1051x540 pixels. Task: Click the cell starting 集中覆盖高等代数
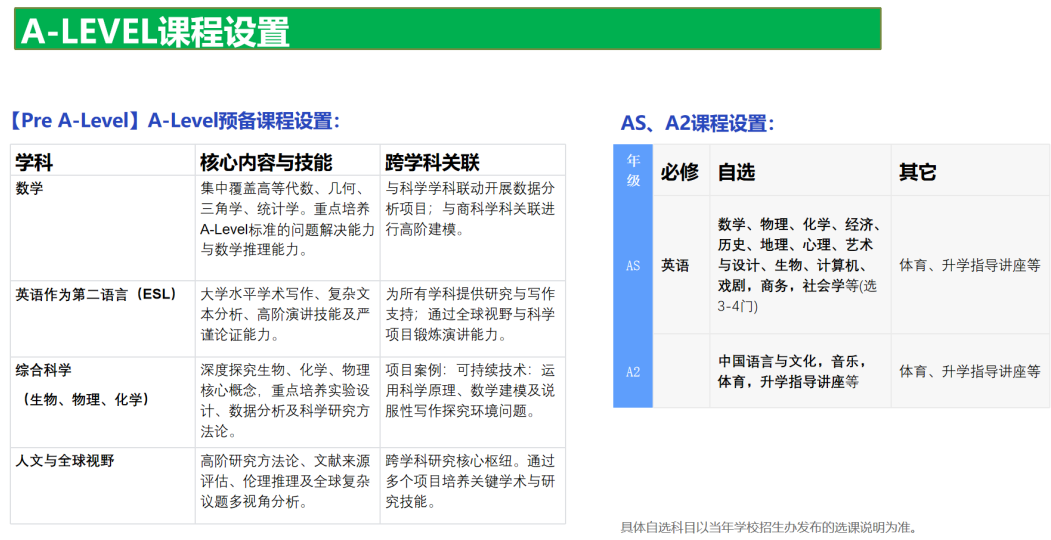click(x=288, y=228)
